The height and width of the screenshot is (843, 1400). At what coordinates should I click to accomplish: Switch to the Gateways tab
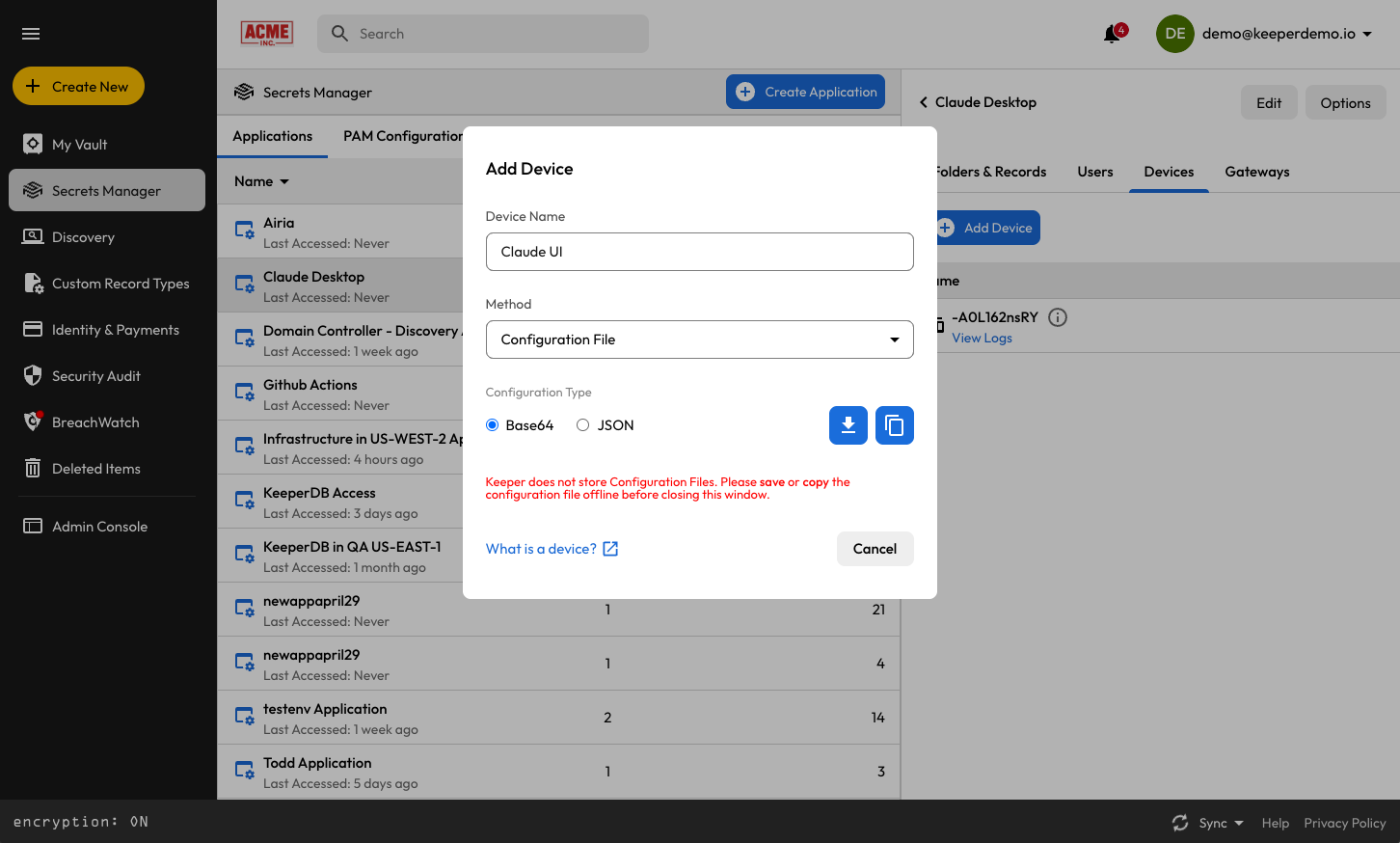click(x=1256, y=172)
